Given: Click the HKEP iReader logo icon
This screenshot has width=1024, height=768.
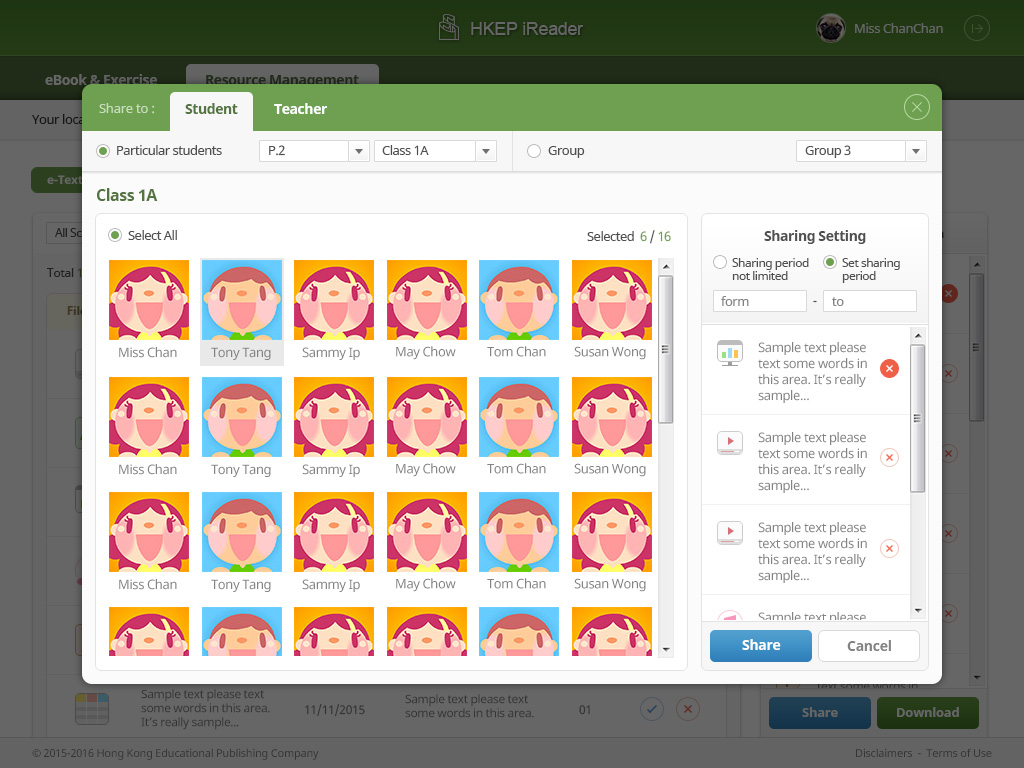Looking at the screenshot, I should [449, 28].
